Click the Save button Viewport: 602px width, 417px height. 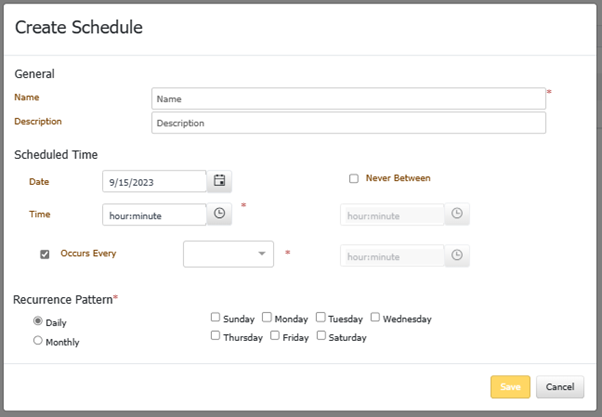coord(510,387)
